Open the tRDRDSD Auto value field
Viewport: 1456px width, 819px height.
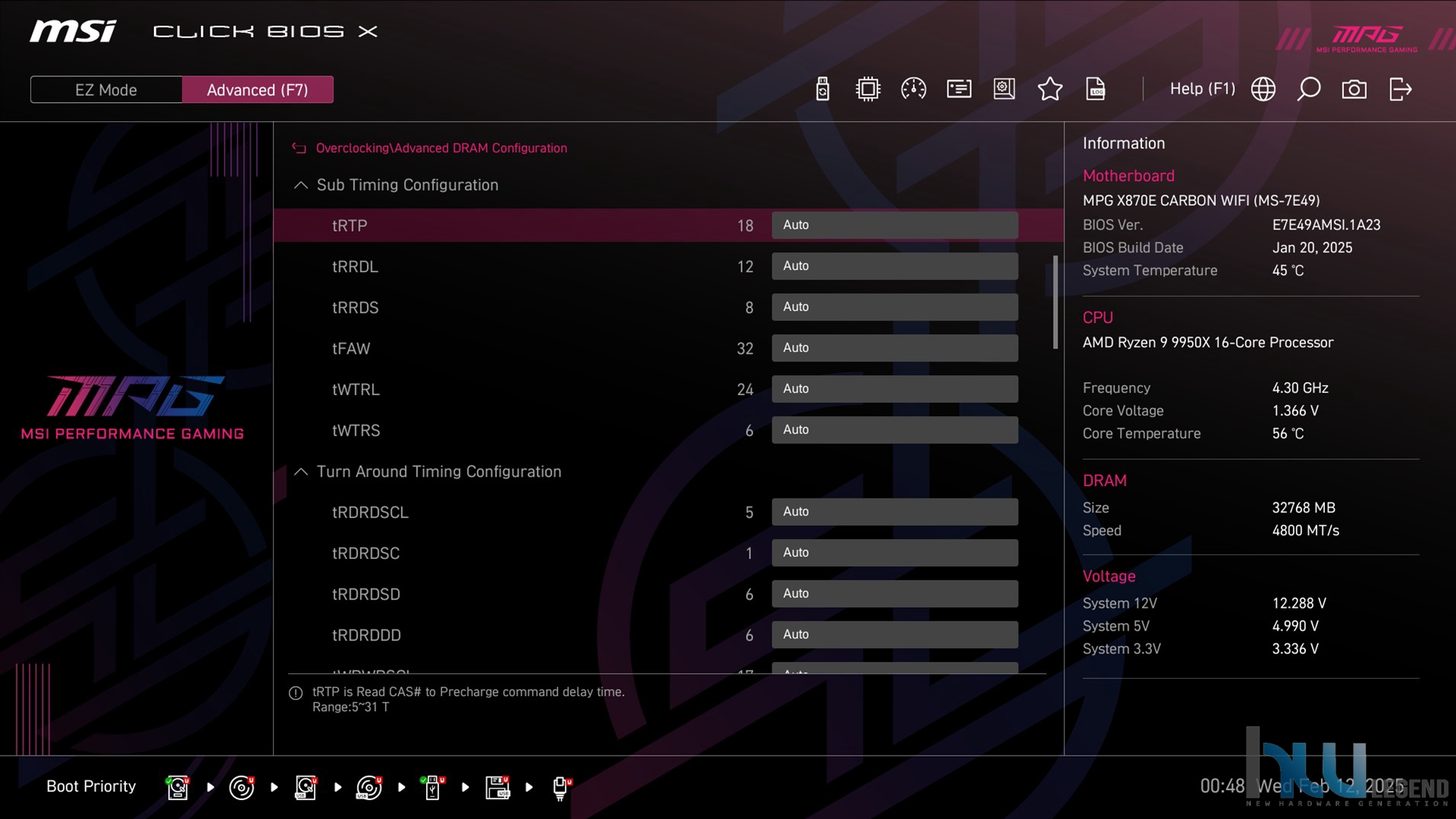click(894, 593)
